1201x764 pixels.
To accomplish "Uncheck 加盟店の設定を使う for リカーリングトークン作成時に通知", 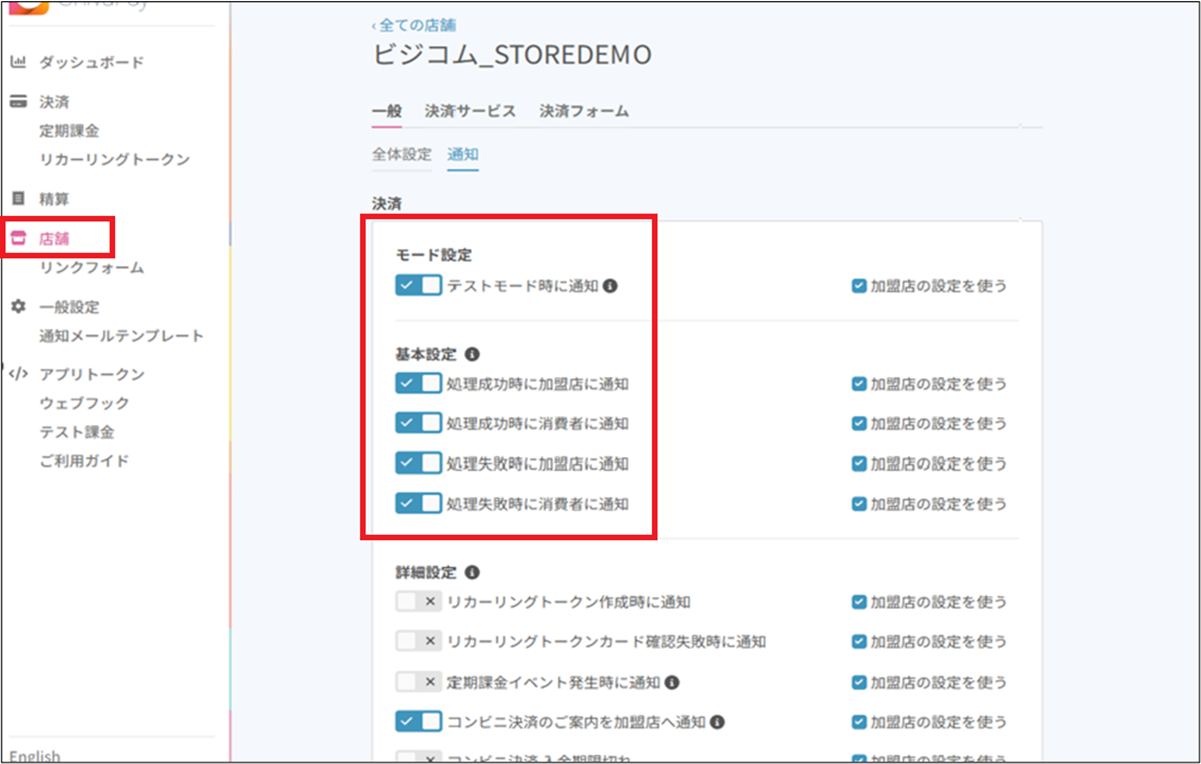I will pyautogui.click(x=859, y=602).
